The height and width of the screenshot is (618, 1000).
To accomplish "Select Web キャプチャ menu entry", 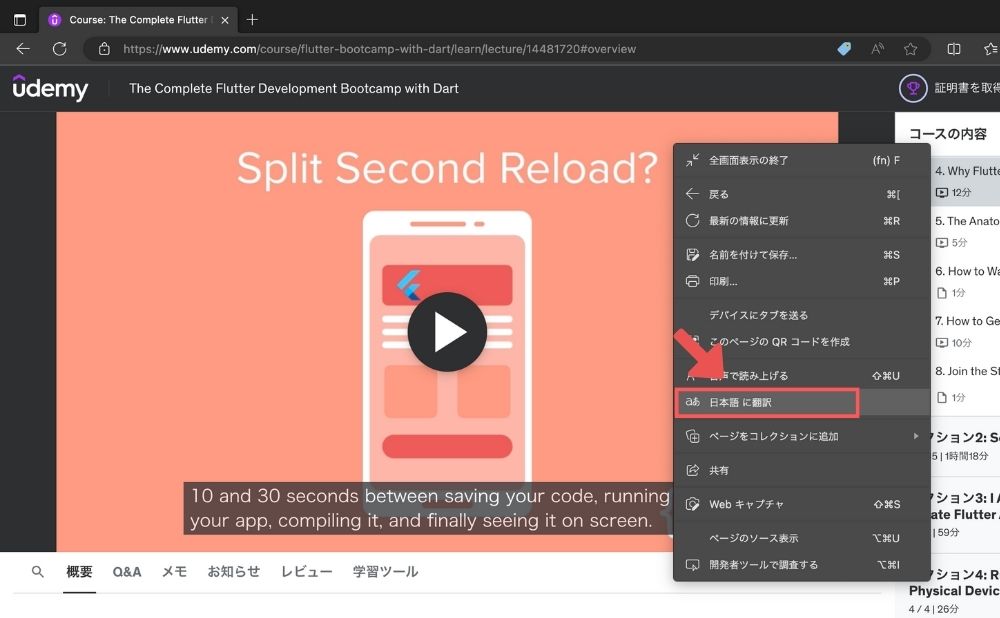I will [x=802, y=504].
